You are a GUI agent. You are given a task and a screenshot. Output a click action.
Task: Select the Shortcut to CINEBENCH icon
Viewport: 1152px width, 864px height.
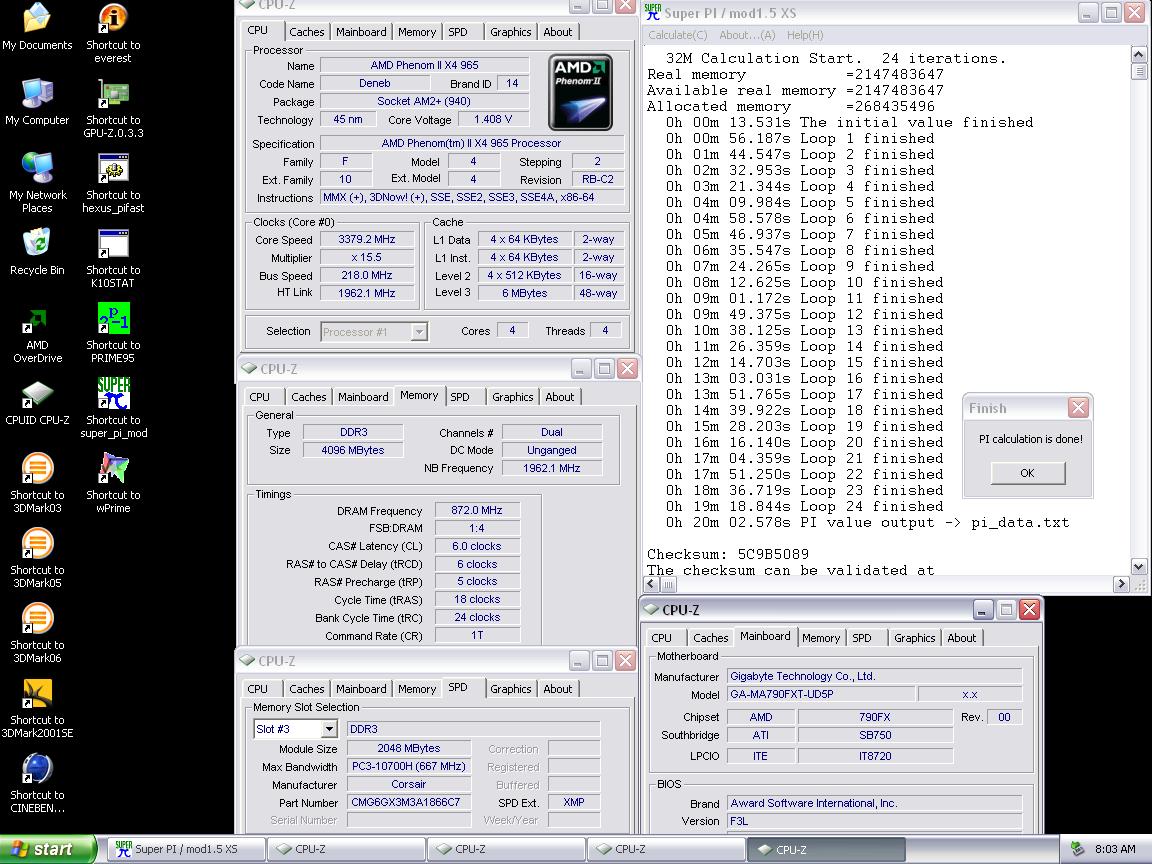(37, 782)
